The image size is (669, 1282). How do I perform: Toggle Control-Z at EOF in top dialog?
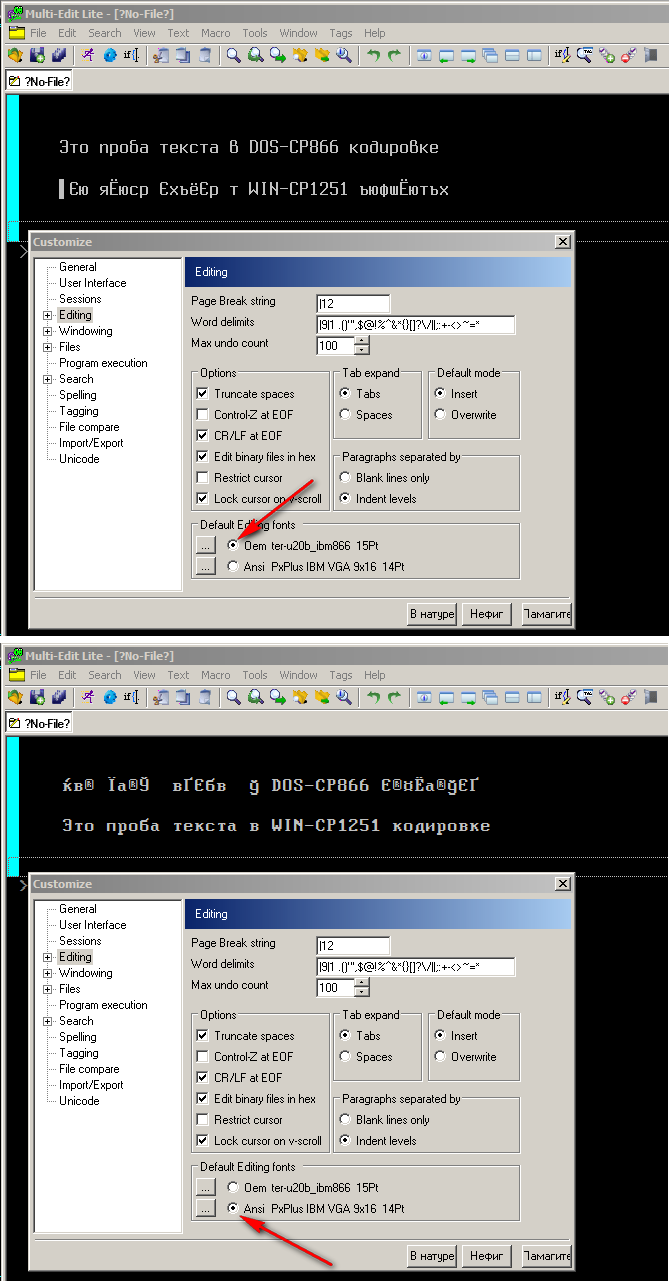pos(203,415)
